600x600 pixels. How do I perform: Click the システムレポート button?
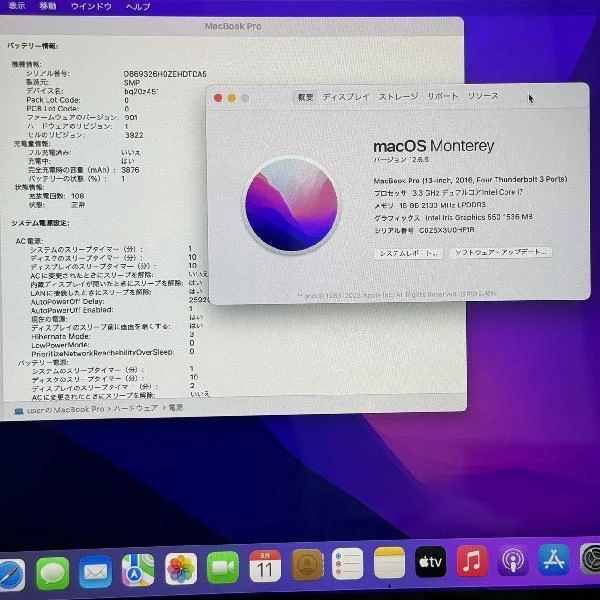coord(408,253)
